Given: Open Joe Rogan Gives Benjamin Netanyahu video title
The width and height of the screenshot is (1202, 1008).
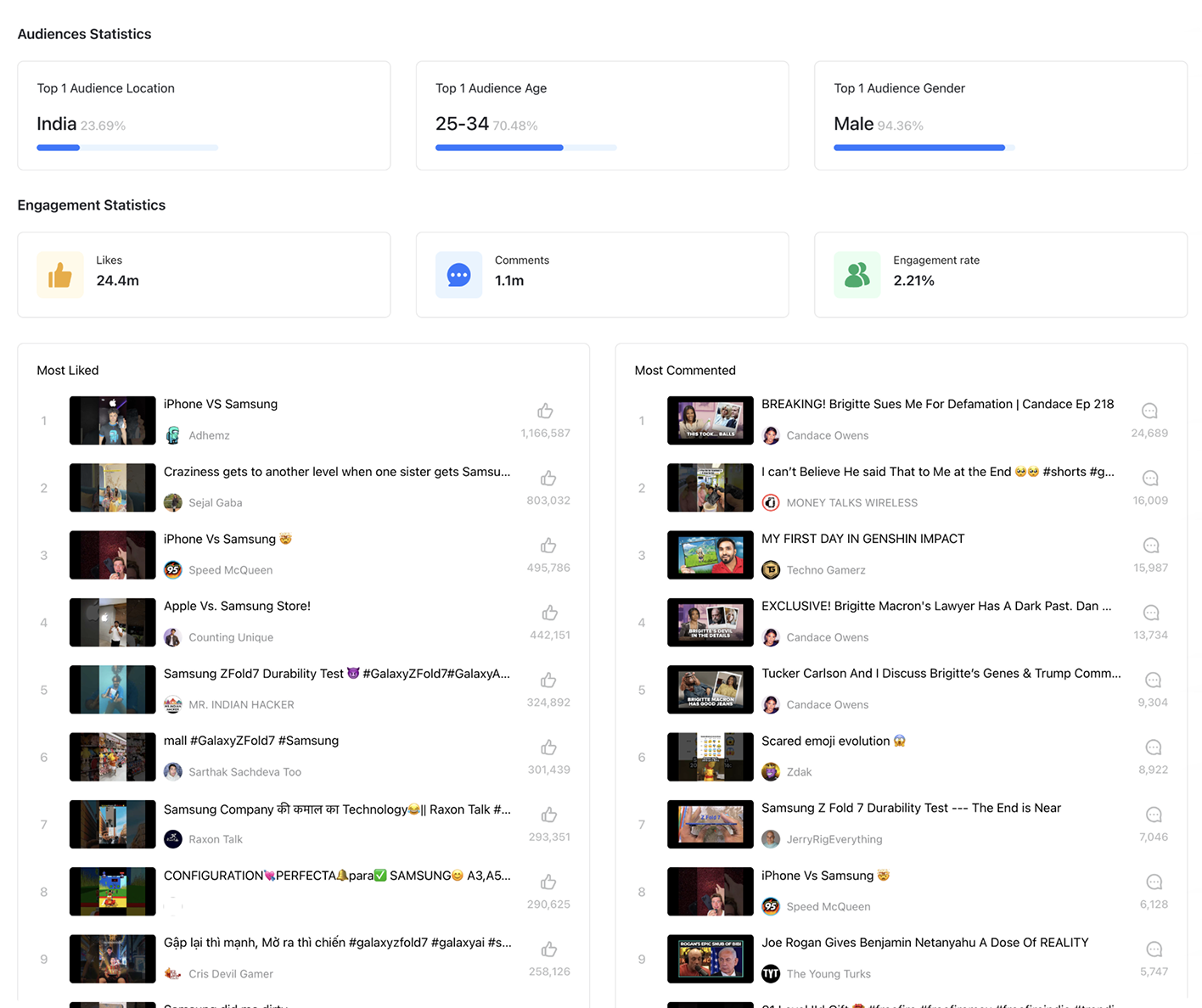Looking at the screenshot, I should pyautogui.click(x=924, y=943).
